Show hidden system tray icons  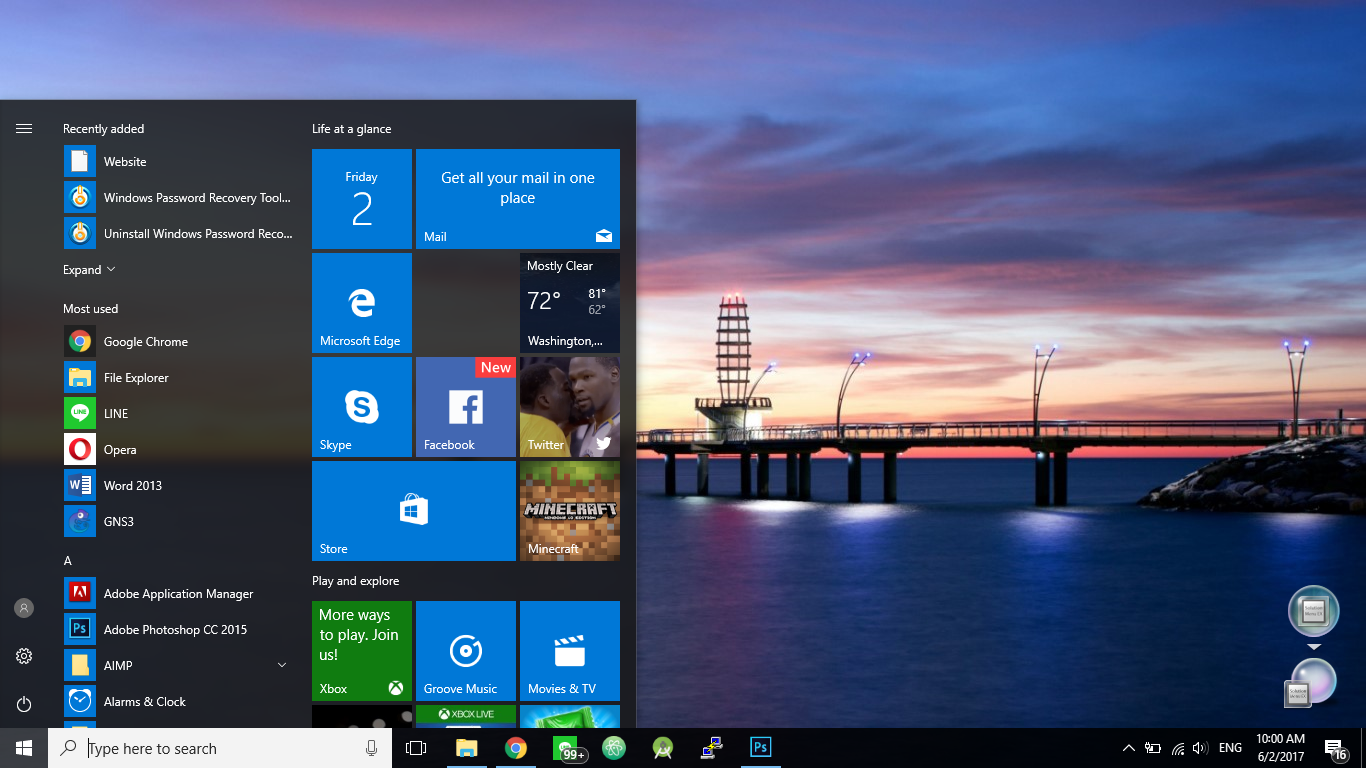[1129, 748]
